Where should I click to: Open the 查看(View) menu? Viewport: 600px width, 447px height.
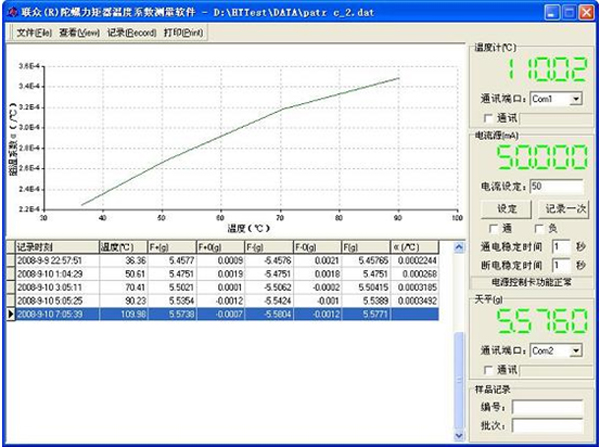(x=80, y=34)
